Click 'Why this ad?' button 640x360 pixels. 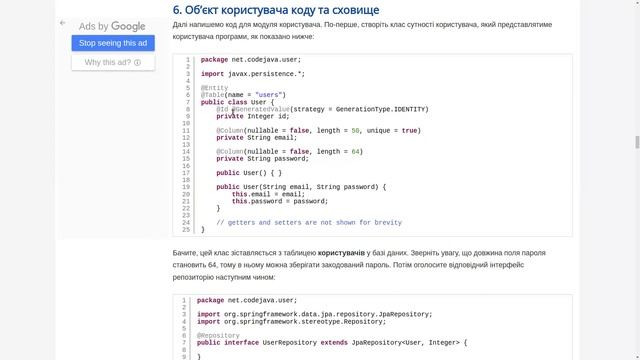tap(113, 62)
